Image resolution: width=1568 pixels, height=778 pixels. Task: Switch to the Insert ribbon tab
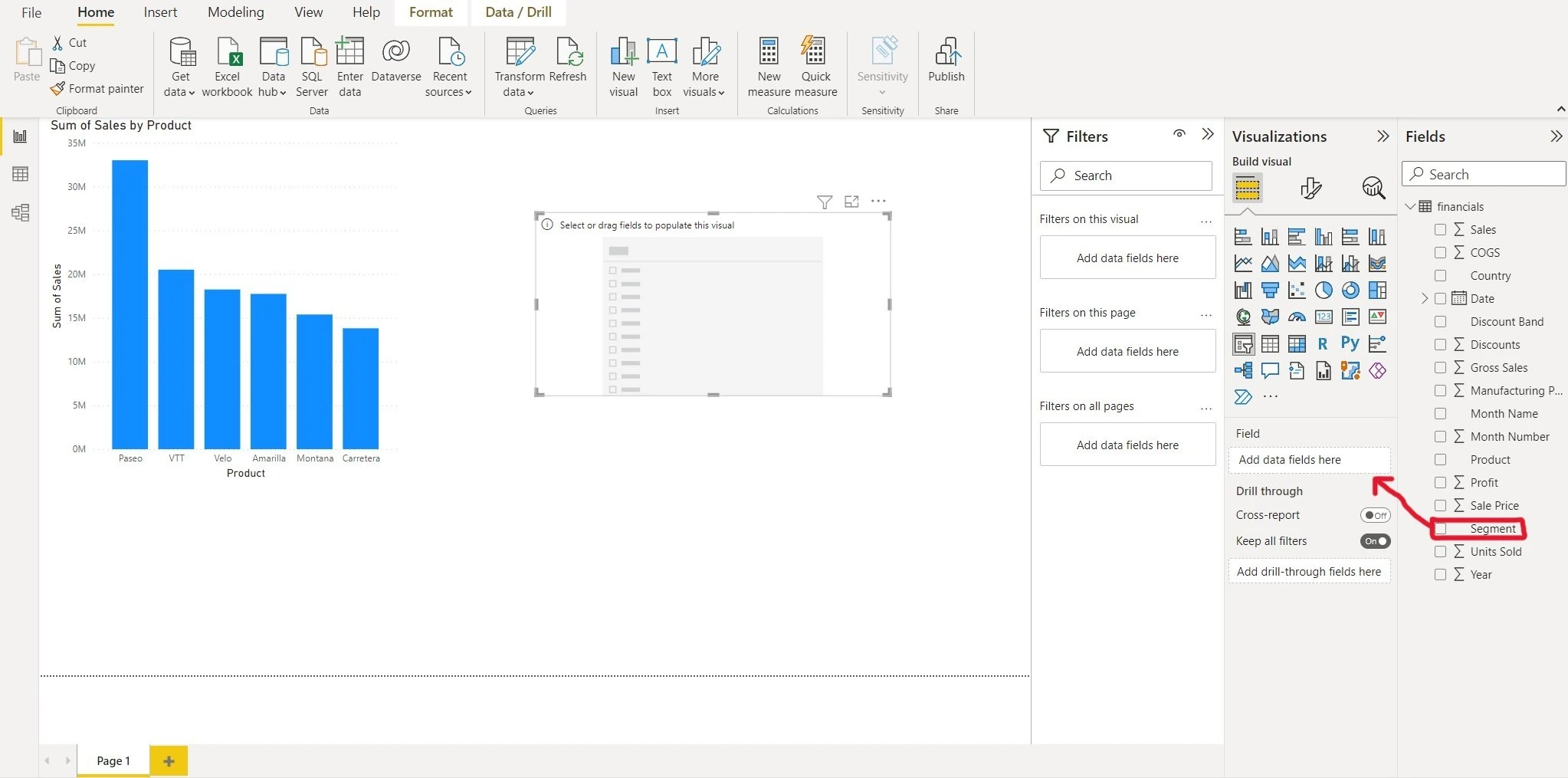tap(160, 12)
